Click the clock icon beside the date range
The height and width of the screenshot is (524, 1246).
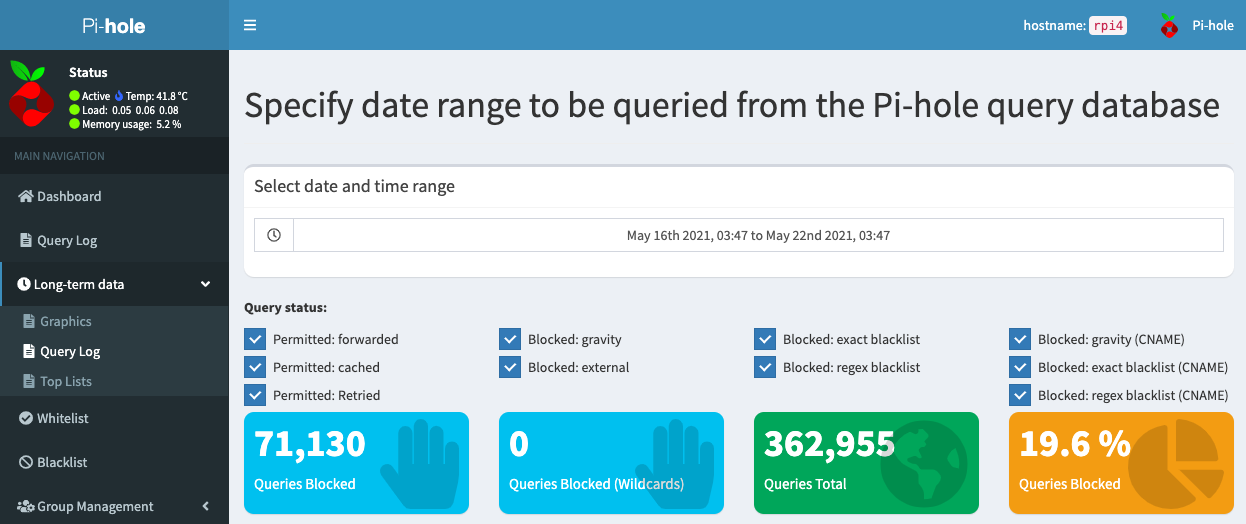click(274, 235)
